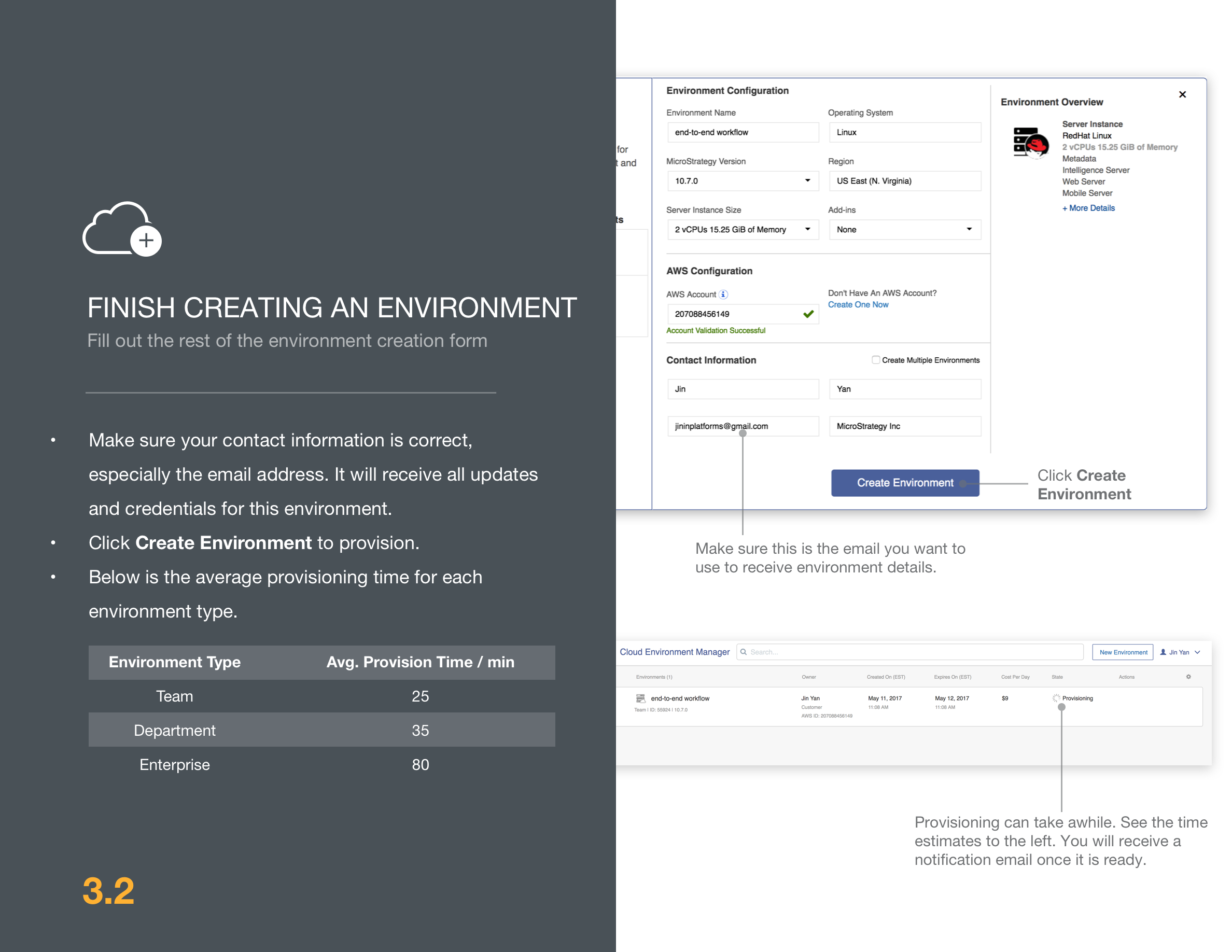Enable Create Multiple Environments
The image size is (1232, 952).
876,360
